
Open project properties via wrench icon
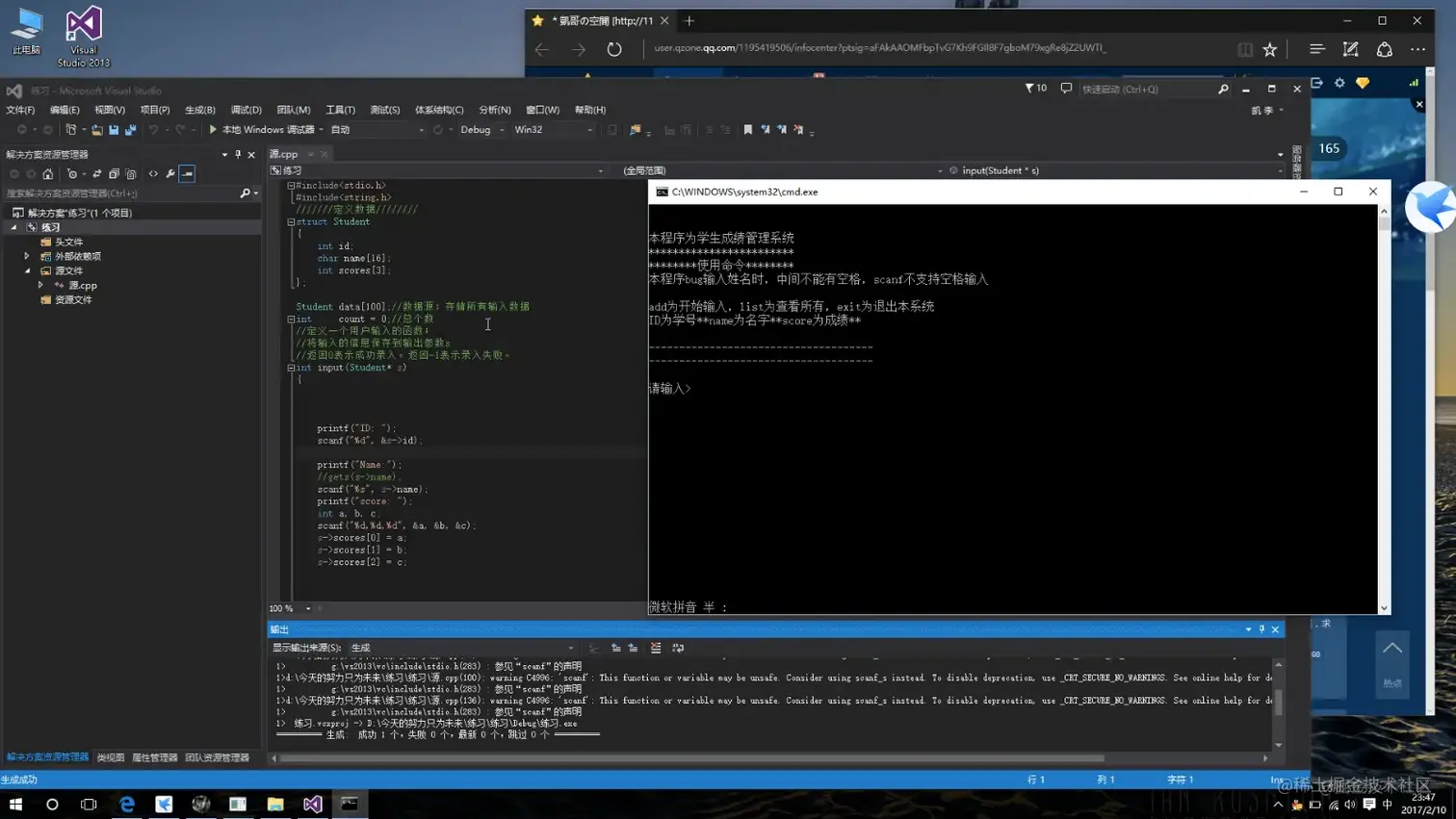(170, 174)
